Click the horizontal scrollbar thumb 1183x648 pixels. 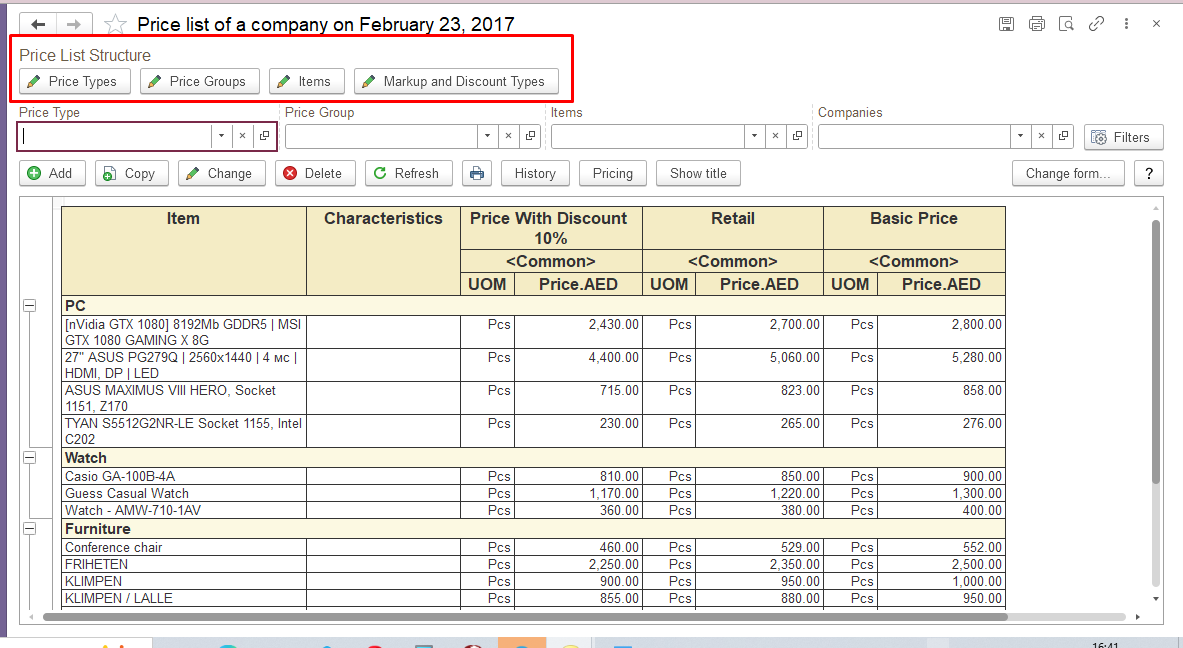tap(525, 617)
